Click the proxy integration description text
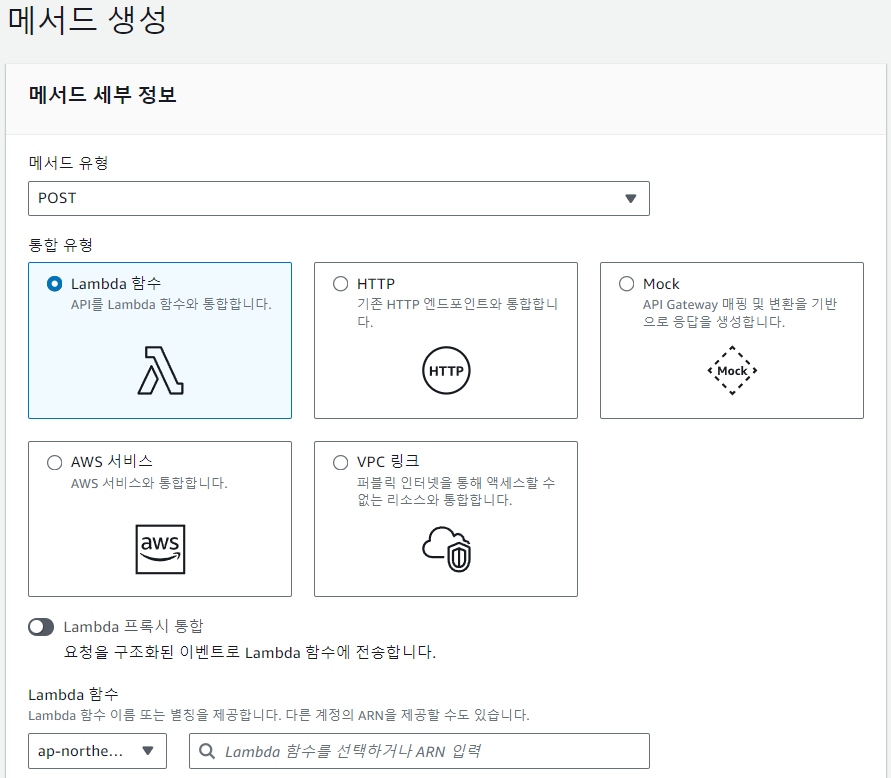891x778 pixels. [249, 652]
